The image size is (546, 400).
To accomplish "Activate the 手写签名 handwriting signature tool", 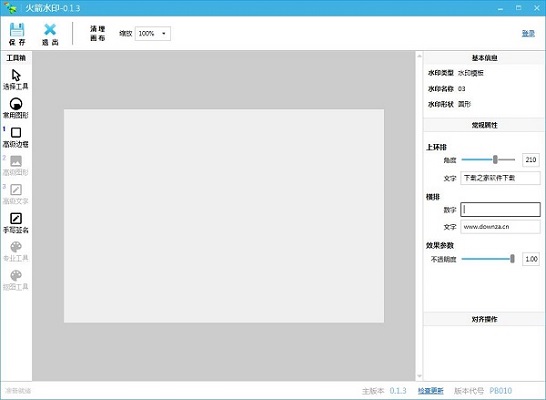I will (16, 218).
